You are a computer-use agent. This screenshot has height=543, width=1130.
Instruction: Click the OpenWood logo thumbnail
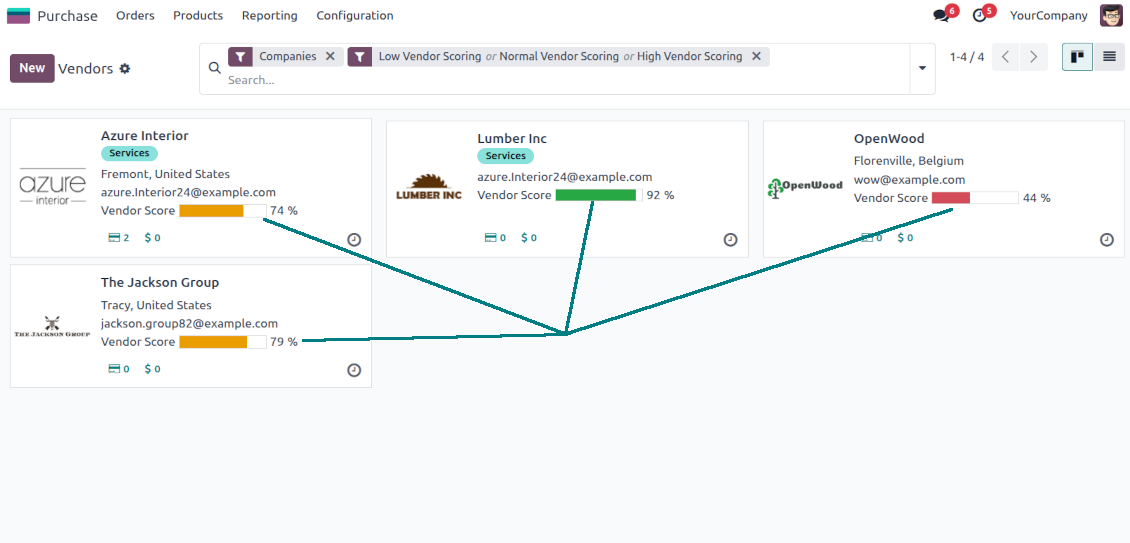805,187
